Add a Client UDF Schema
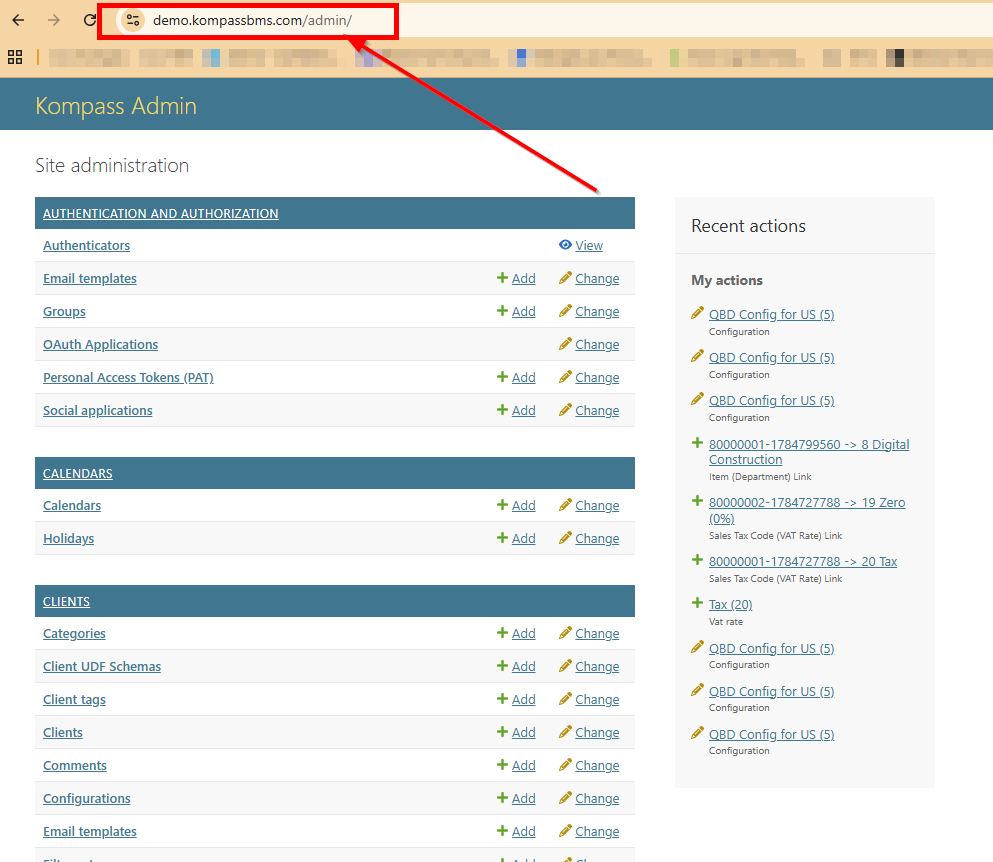Viewport: 993px width, 862px height. pos(516,666)
